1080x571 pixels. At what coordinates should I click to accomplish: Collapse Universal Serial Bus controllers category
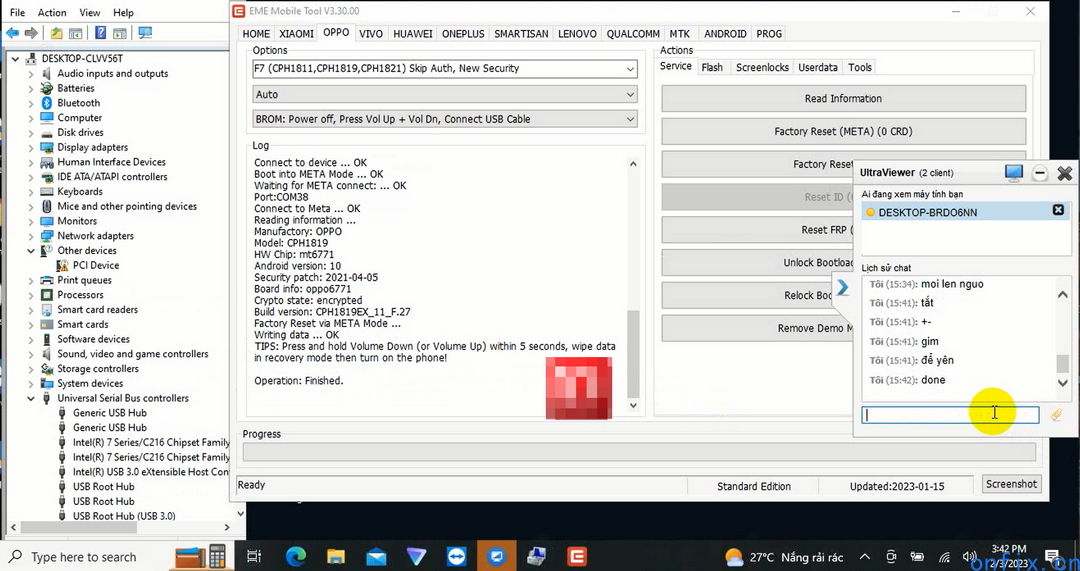(31, 398)
